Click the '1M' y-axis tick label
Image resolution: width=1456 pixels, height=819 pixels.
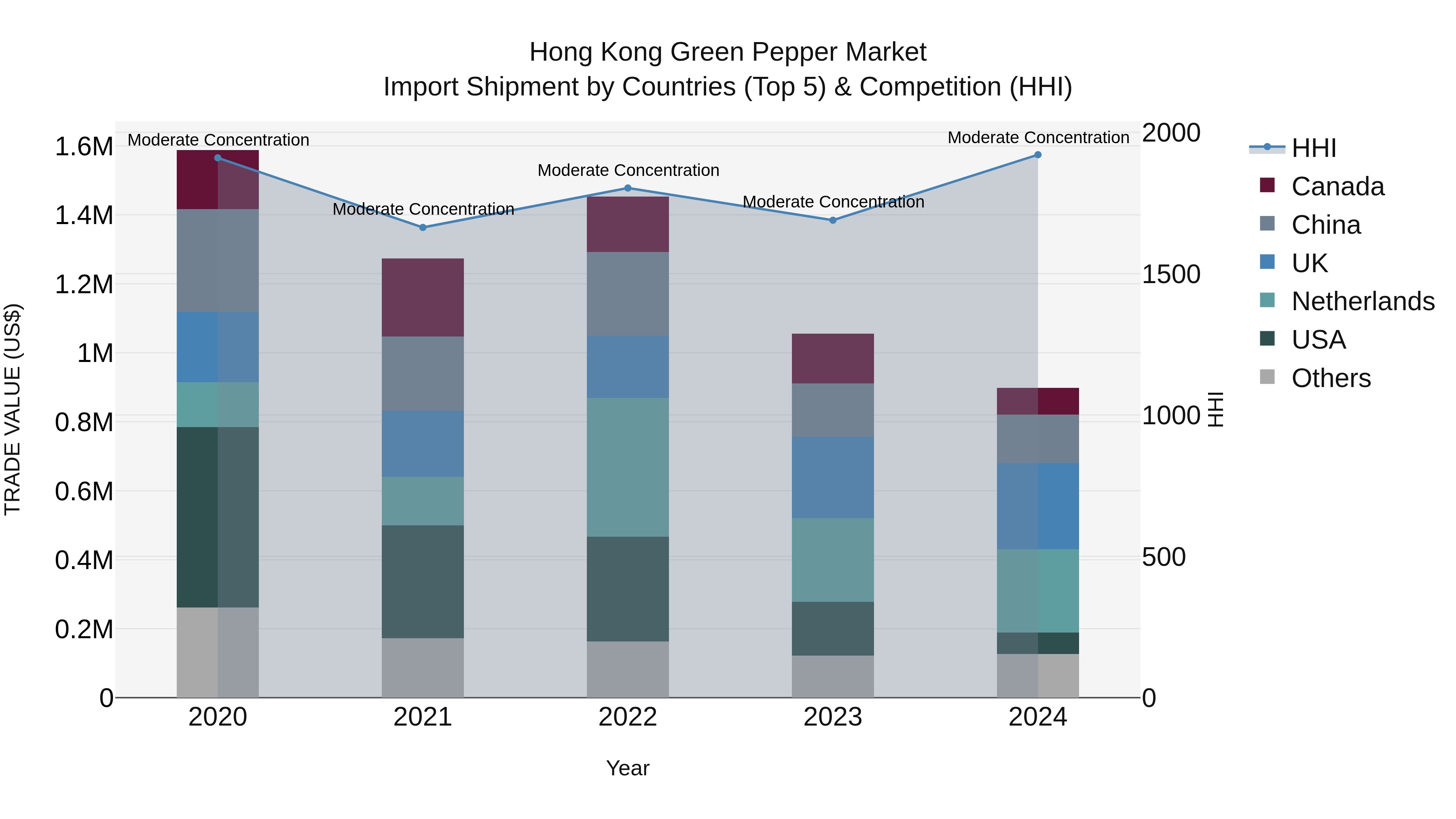pyautogui.click(x=95, y=353)
